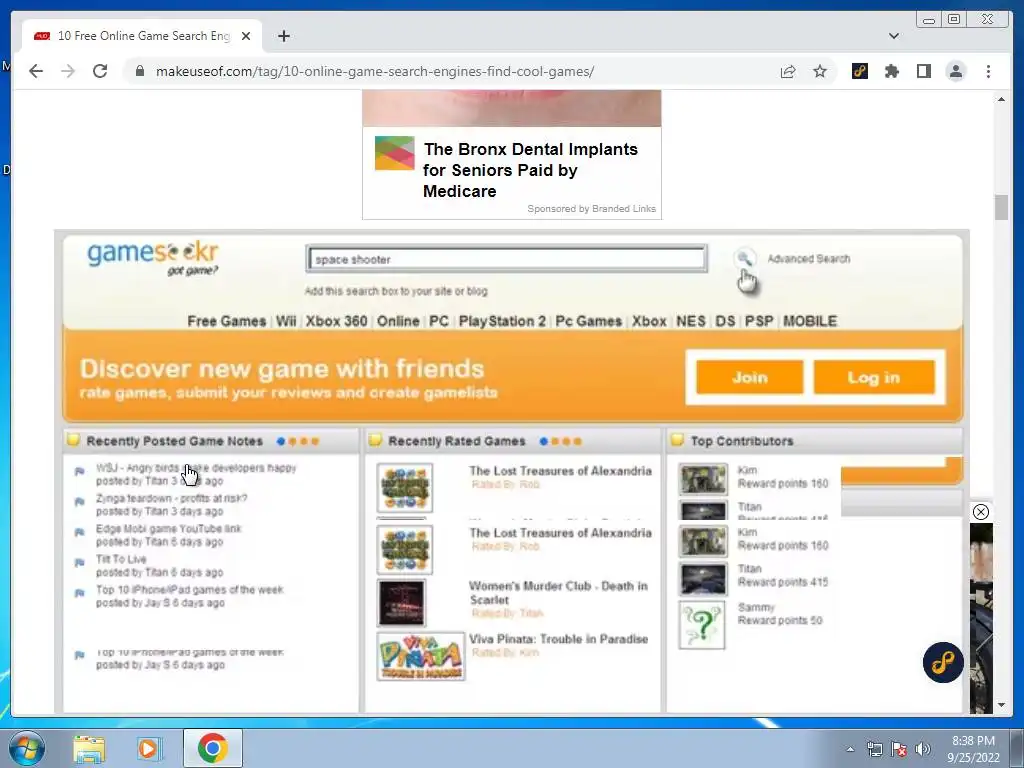Open the Chrome profile avatar
This screenshot has width=1024, height=768.
956,71
